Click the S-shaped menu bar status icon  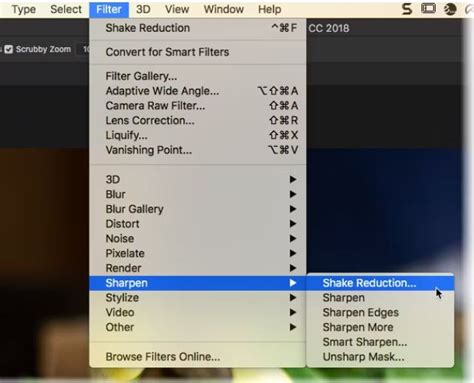coord(407,9)
